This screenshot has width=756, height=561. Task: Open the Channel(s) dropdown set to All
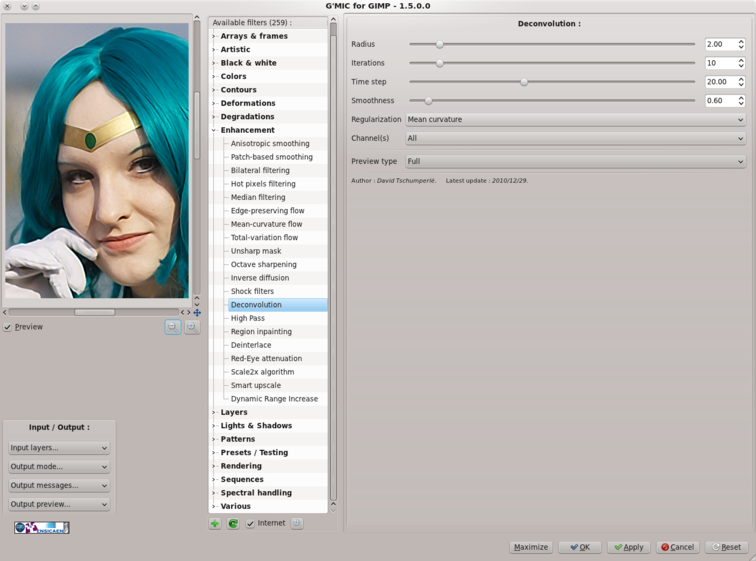[x=575, y=138]
